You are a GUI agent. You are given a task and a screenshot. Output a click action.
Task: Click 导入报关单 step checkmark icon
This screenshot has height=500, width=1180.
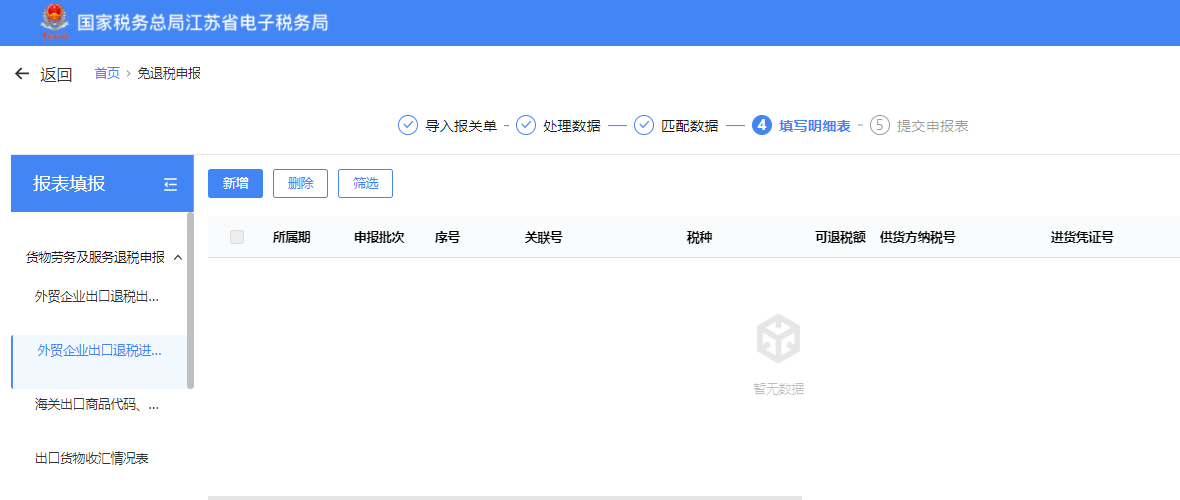coord(408,126)
